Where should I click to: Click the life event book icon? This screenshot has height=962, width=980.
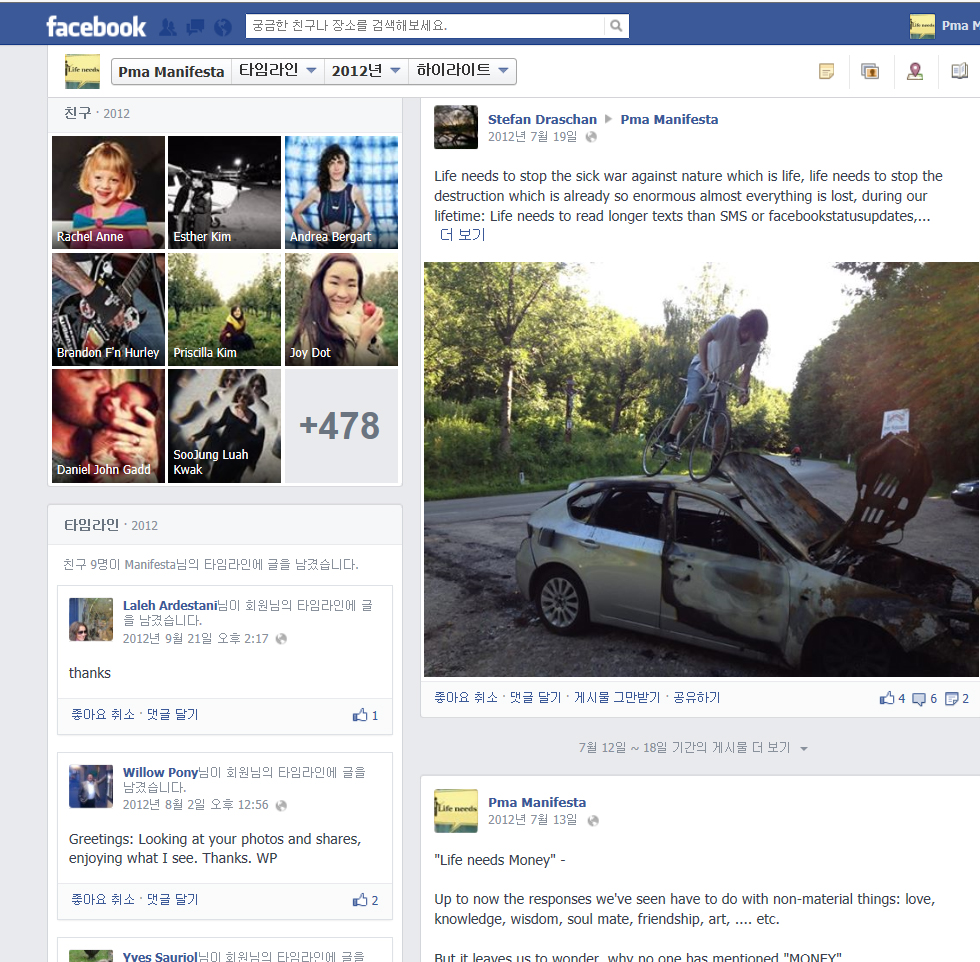[x=959, y=71]
